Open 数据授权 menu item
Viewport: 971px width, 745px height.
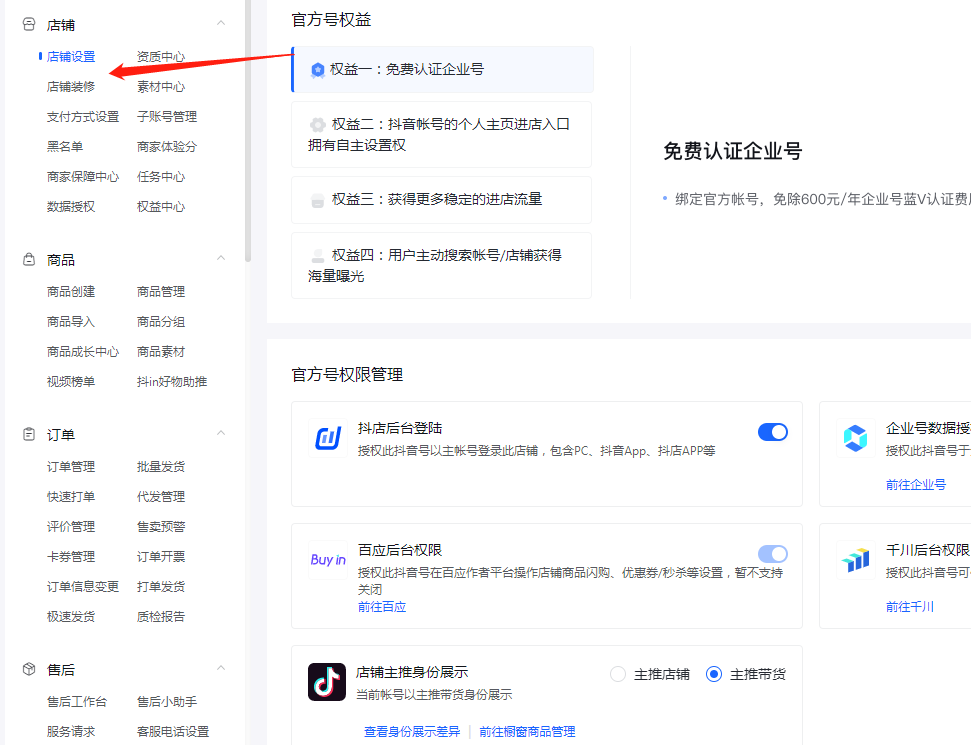(71, 206)
